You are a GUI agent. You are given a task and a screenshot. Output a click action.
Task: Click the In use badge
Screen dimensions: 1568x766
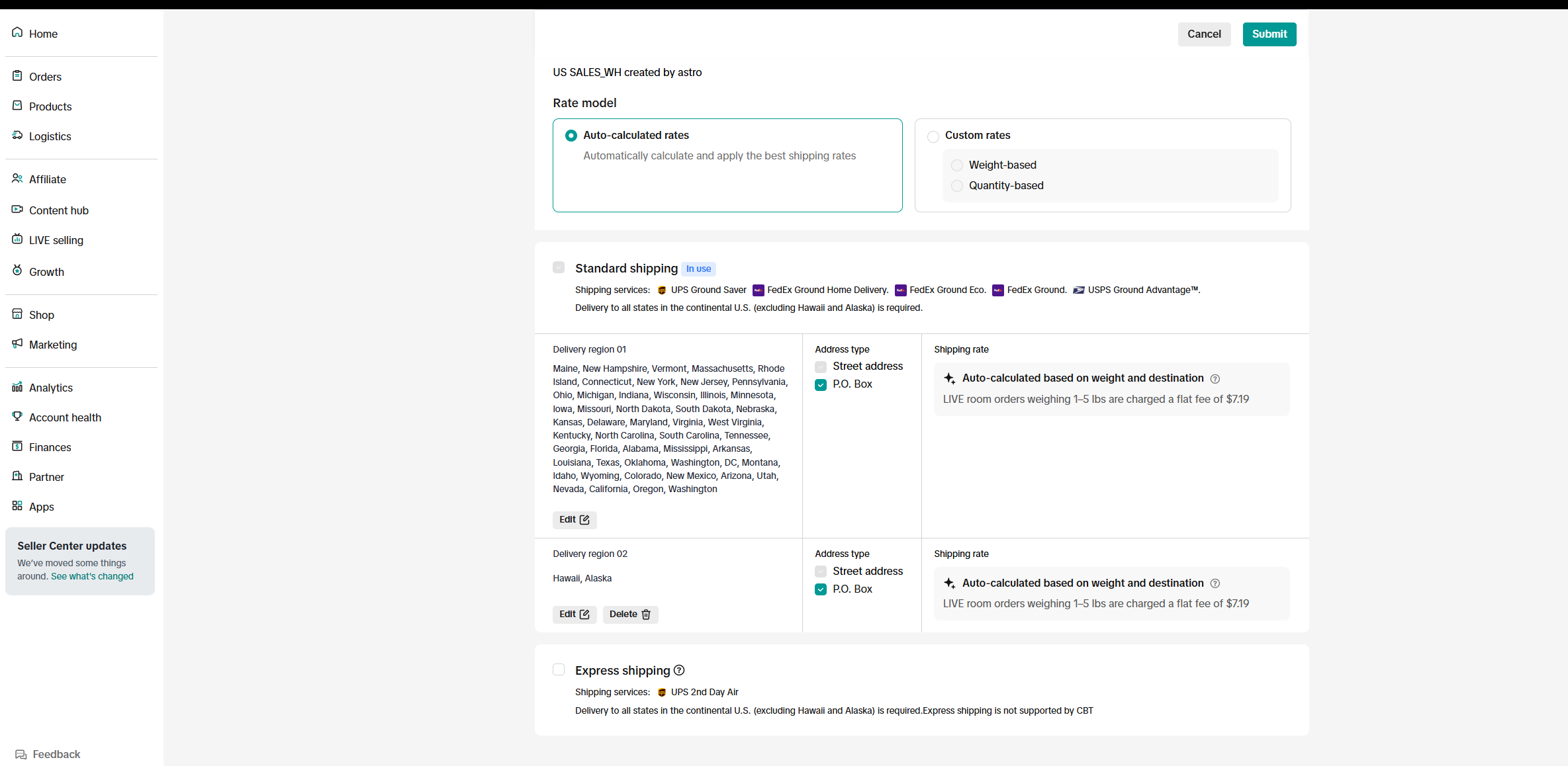(698, 269)
